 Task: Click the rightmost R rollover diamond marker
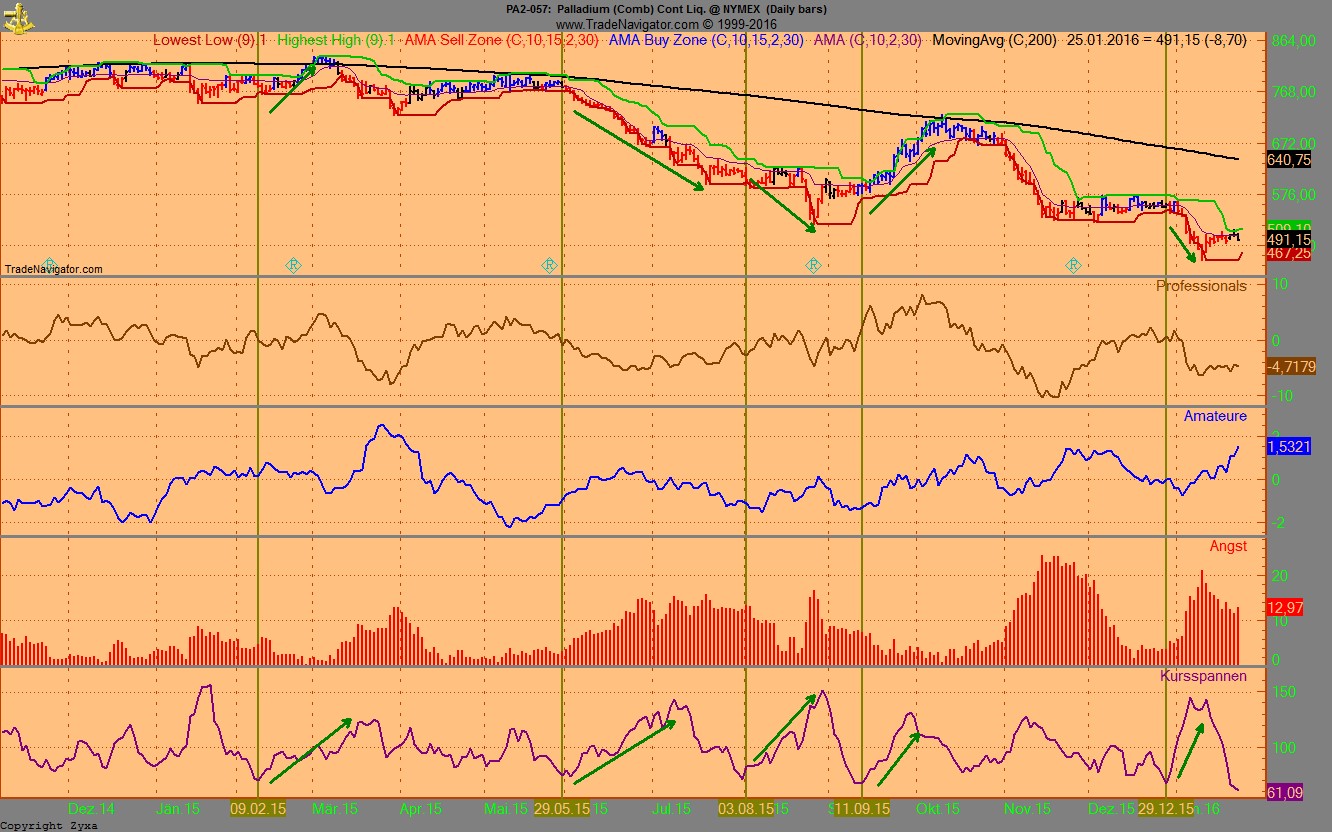click(1073, 265)
